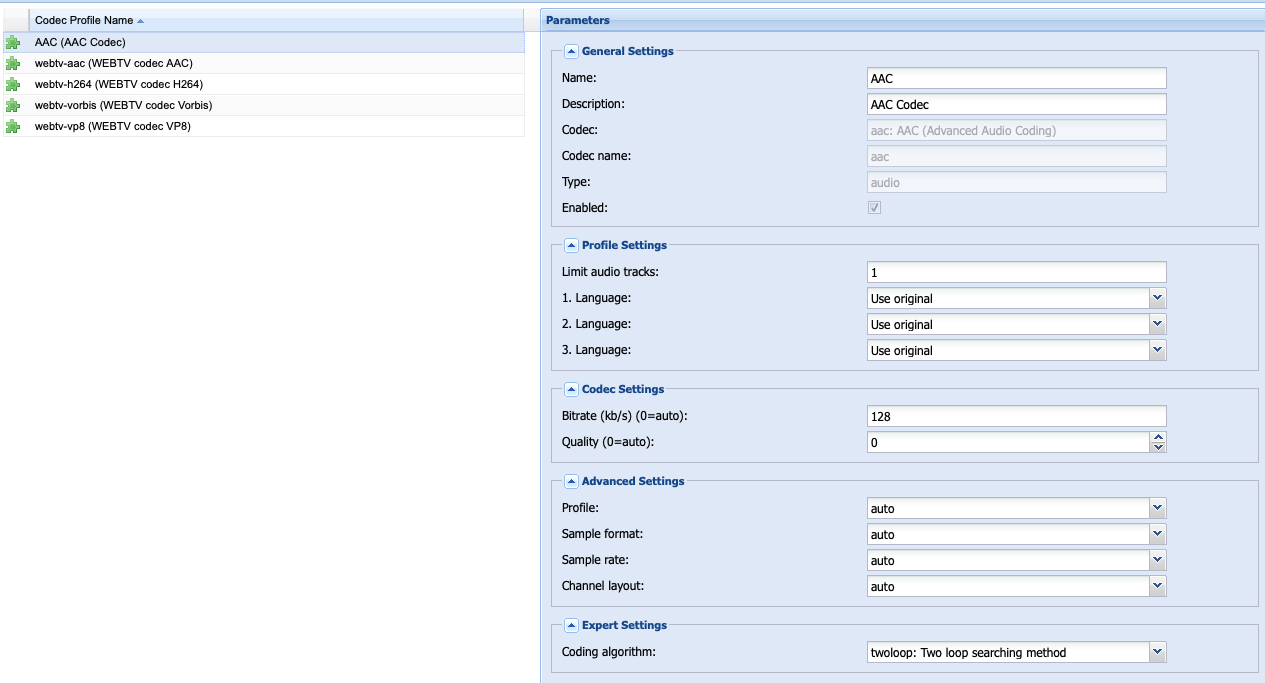Screen dimensions: 1265x683
Task: Click the puzzle icon for webtv-vp8 profile
Action: pyautogui.click(x=12, y=127)
